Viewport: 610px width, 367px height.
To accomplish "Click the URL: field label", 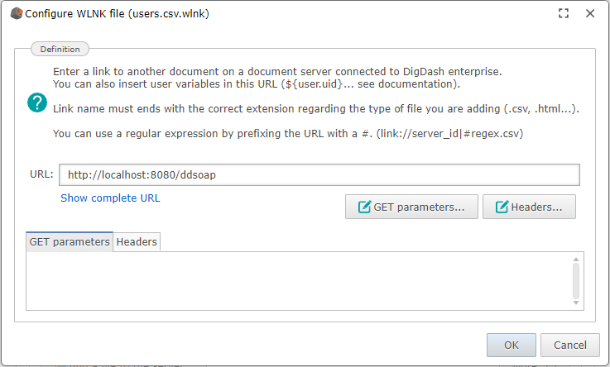I will coord(42,174).
